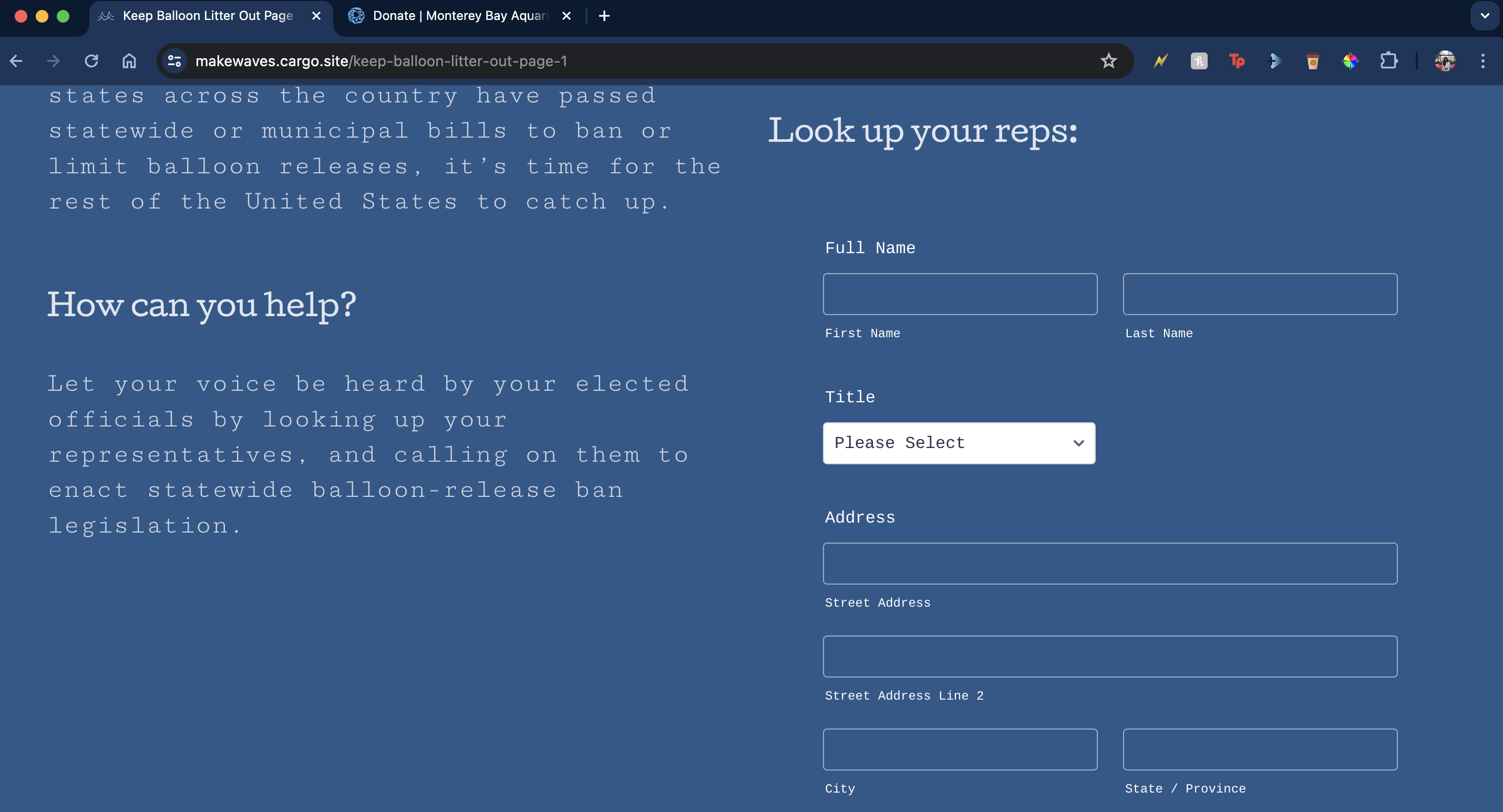Click the macOS yellow minimize button
1503x812 pixels.
coord(42,16)
